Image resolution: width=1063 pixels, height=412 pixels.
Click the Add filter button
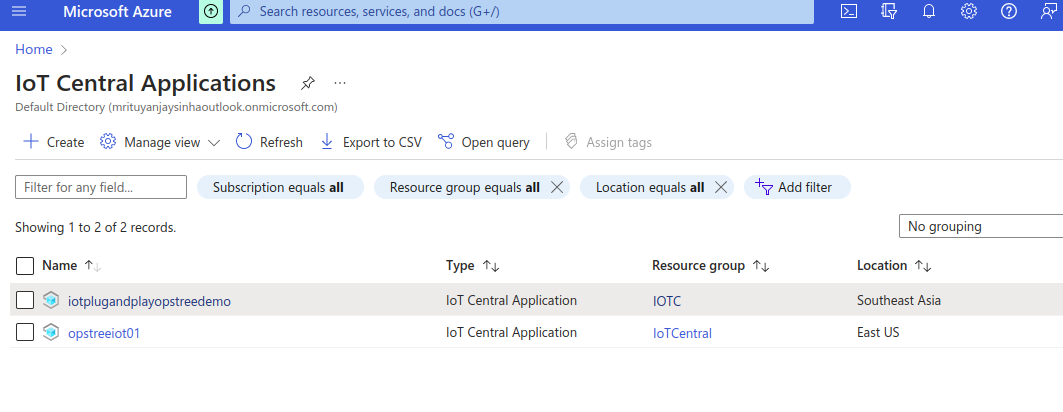pos(795,187)
